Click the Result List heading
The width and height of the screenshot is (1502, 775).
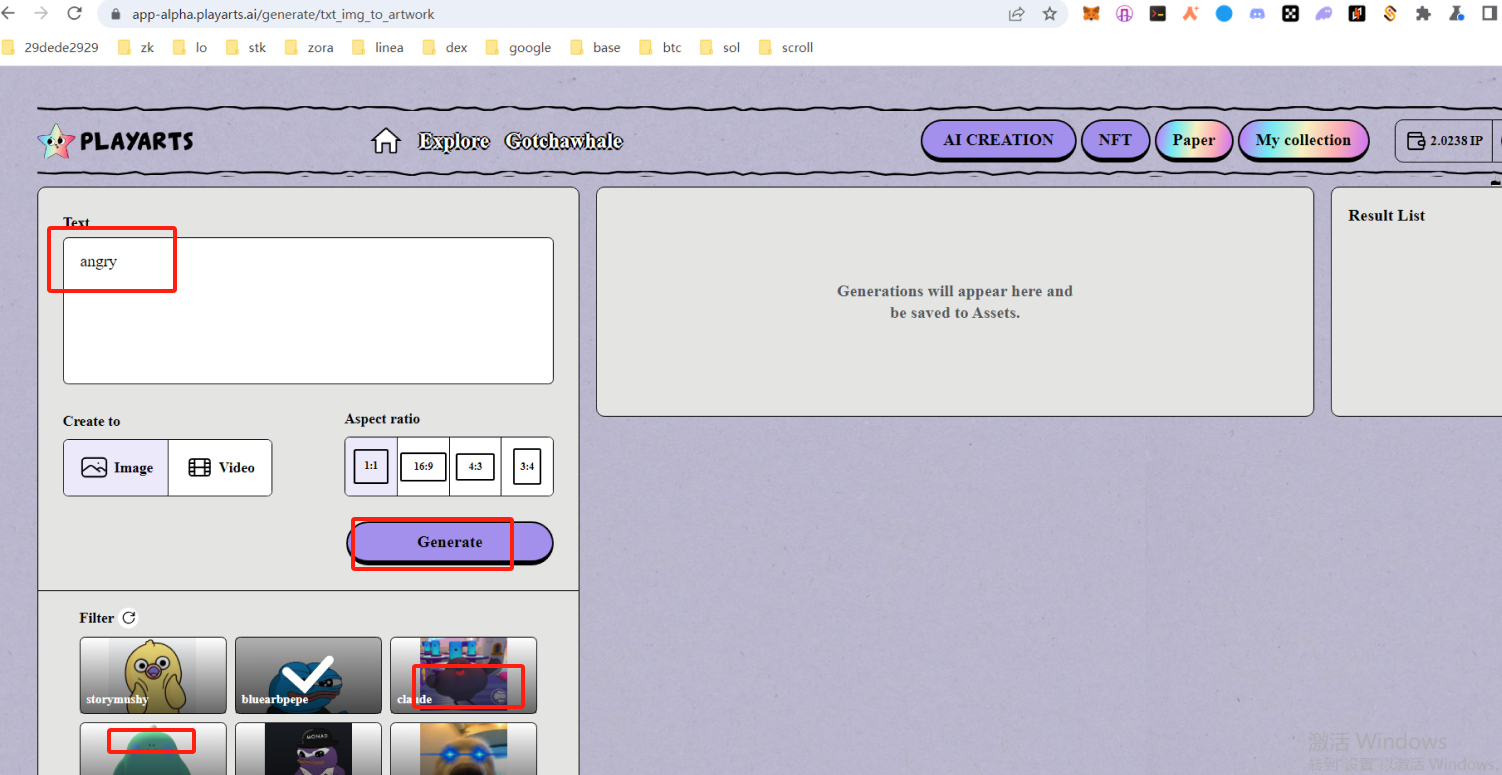1386,215
